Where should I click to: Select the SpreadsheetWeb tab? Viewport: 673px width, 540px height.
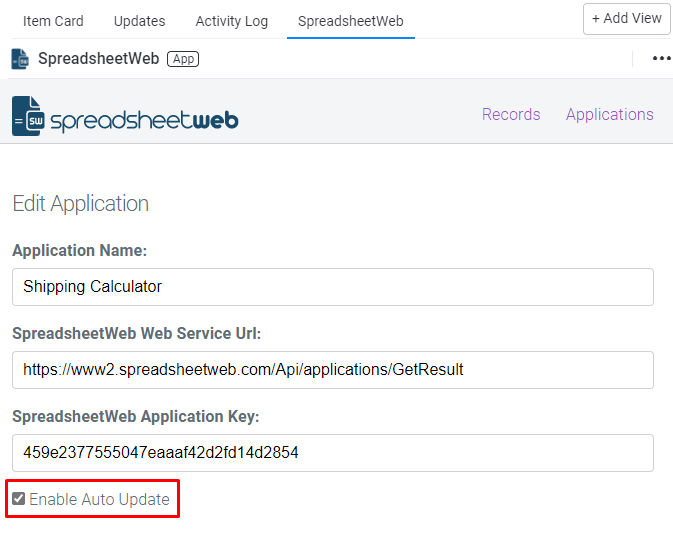pyautogui.click(x=350, y=20)
